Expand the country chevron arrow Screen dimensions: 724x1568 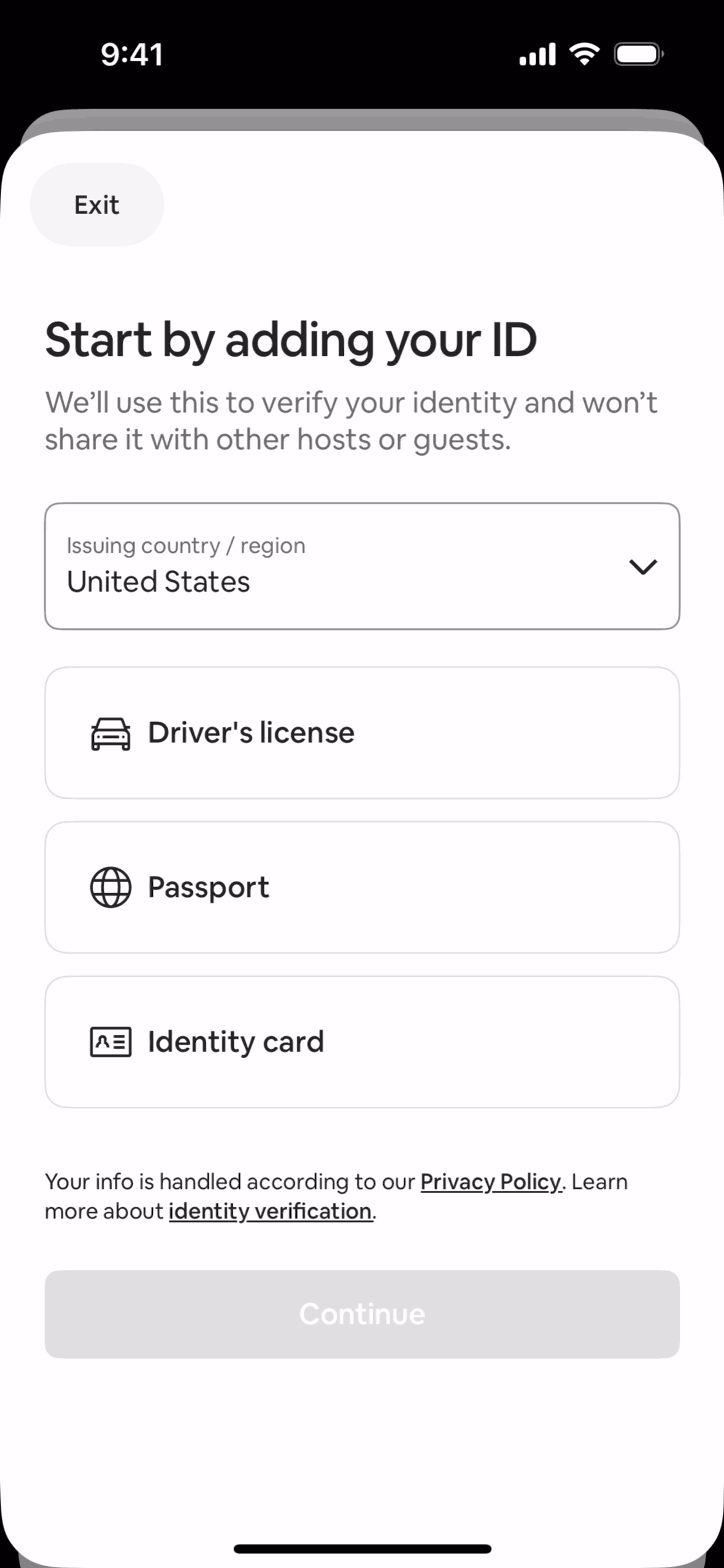(x=642, y=566)
